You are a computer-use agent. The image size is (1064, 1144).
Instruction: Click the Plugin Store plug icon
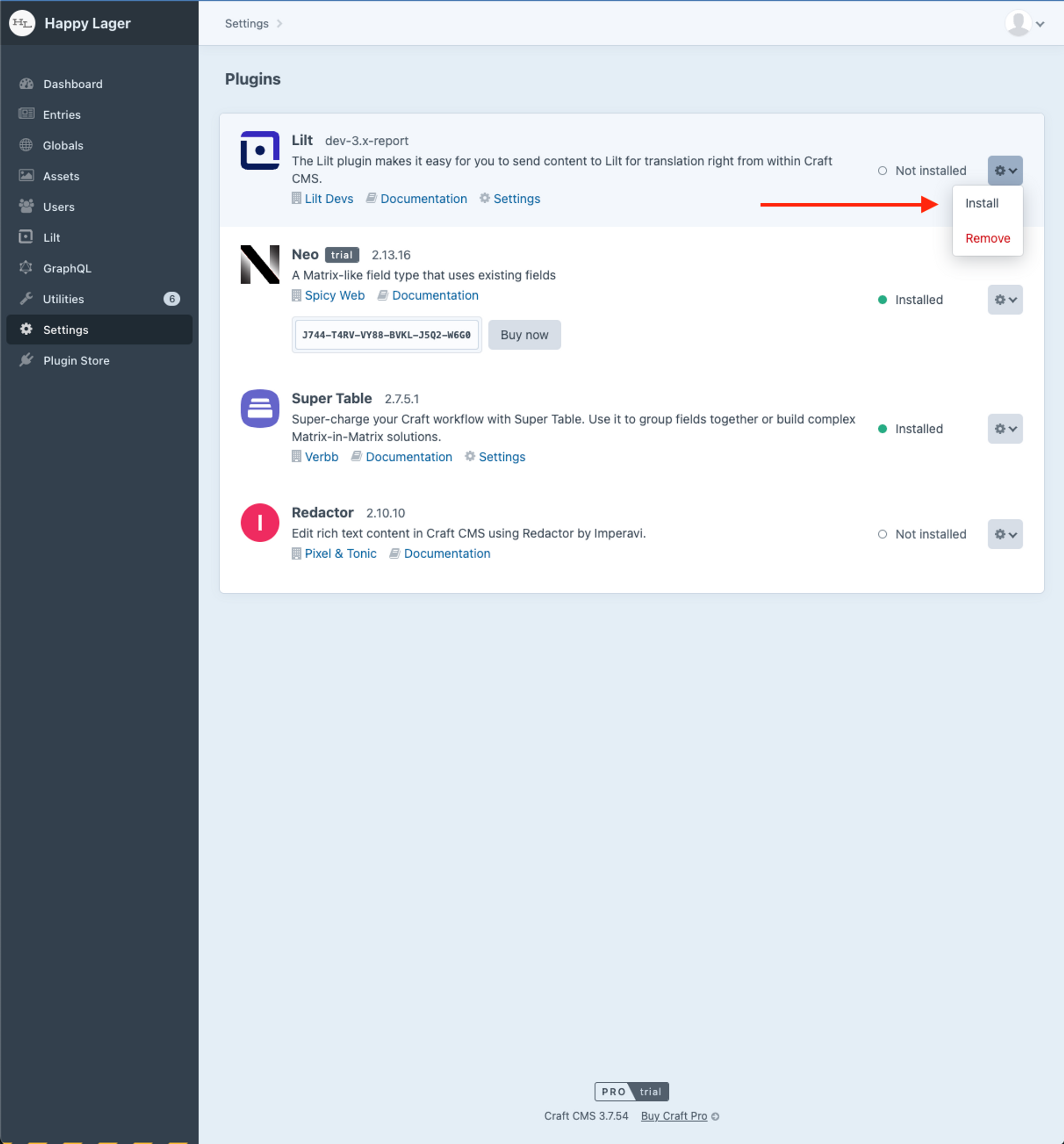(27, 360)
